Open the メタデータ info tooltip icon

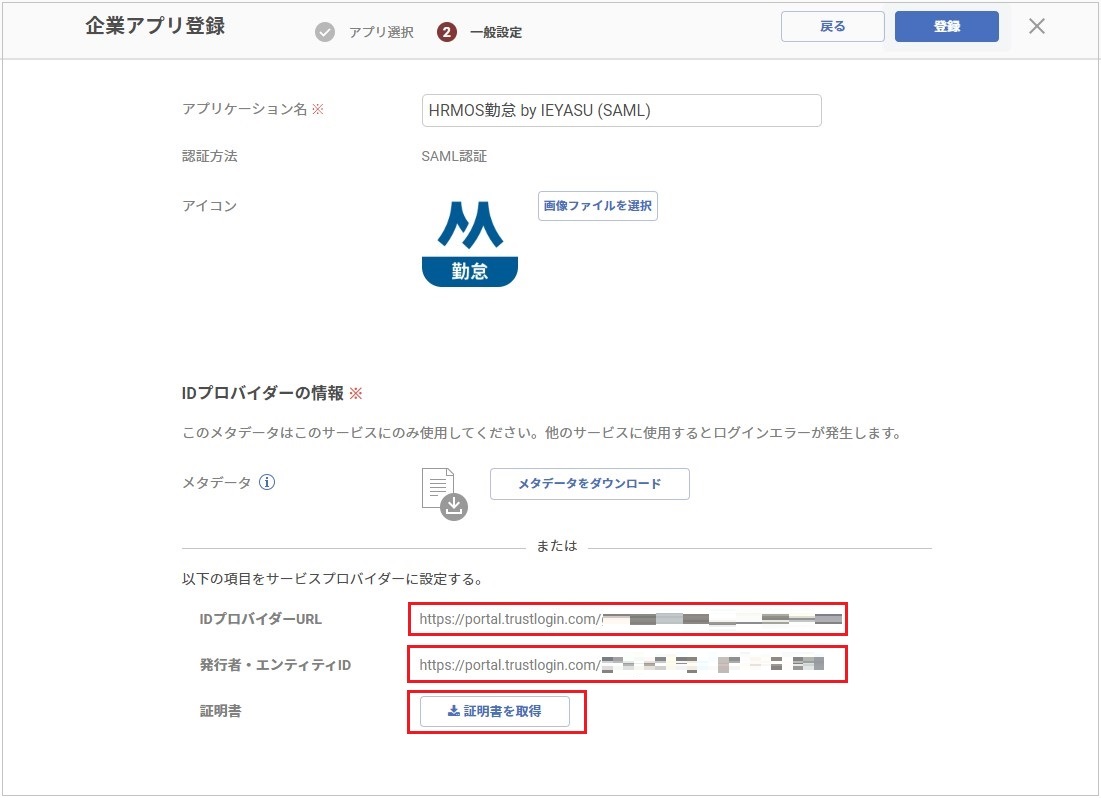coord(267,483)
